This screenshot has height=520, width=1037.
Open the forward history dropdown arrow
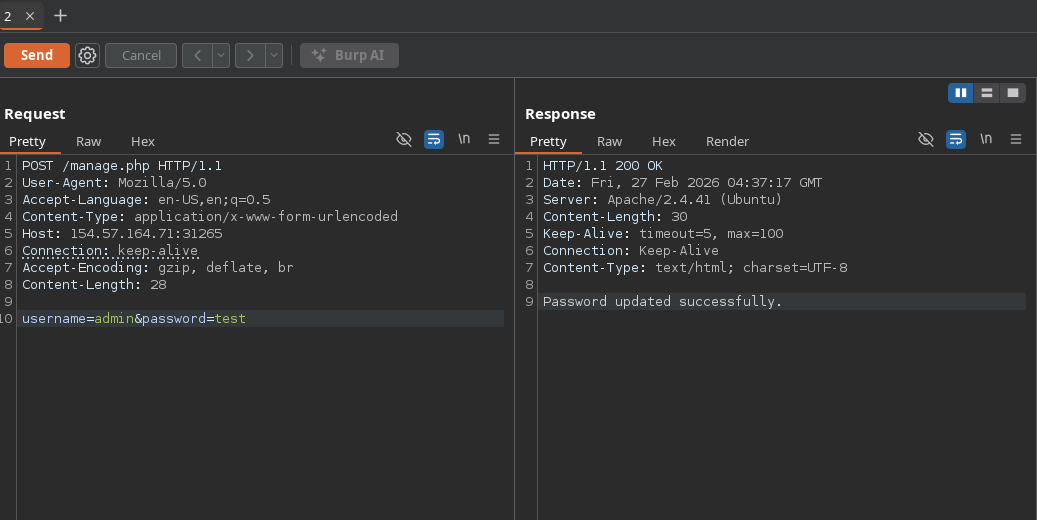tap(274, 56)
